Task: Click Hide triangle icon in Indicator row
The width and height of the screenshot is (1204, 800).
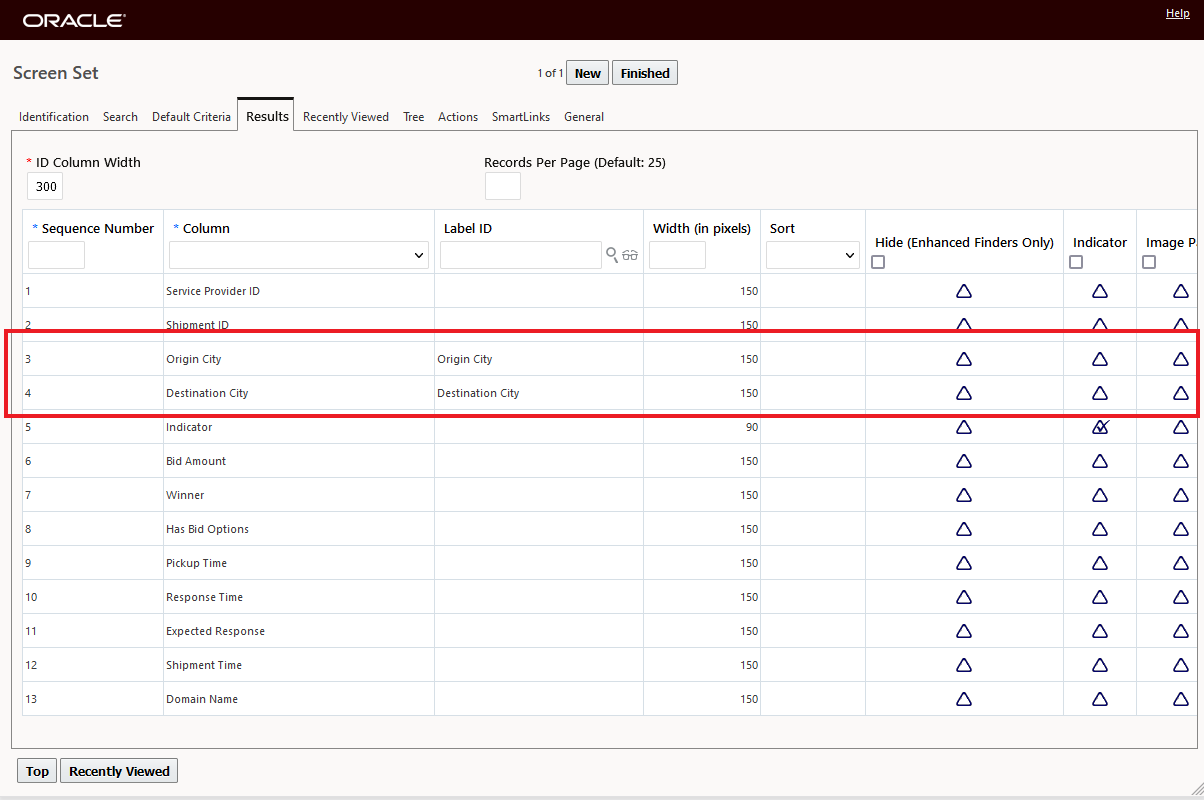Action: click(964, 427)
